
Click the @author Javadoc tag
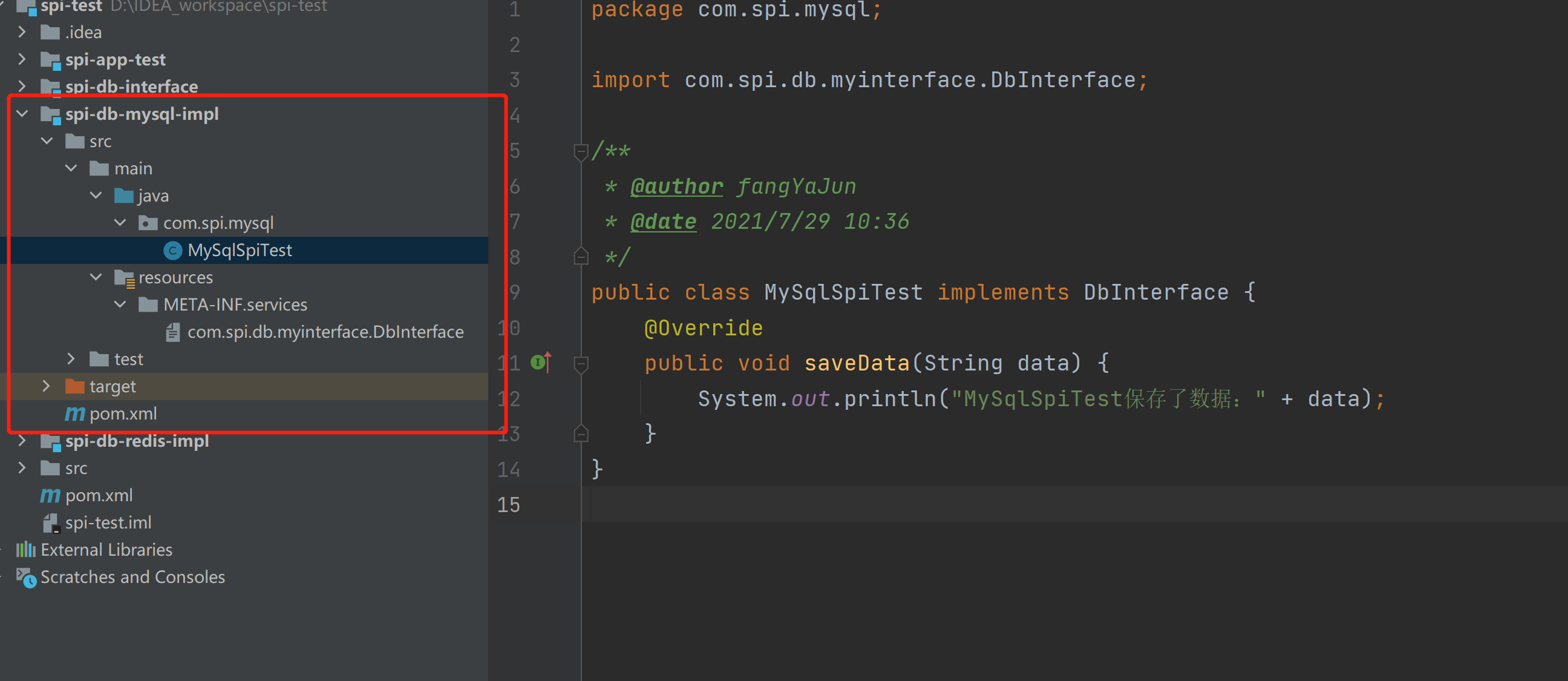676,186
